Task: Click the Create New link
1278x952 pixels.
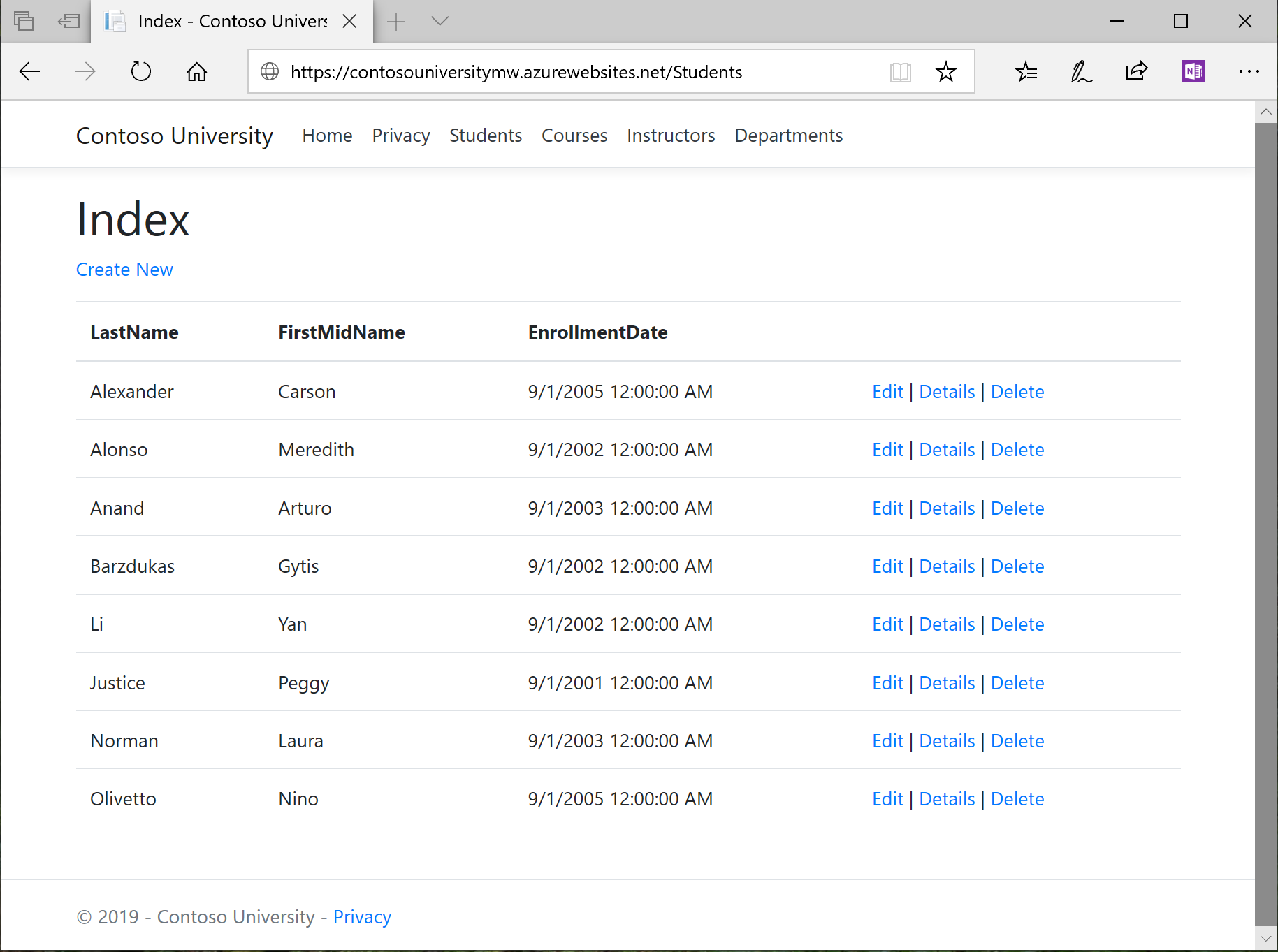Action: pos(124,270)
